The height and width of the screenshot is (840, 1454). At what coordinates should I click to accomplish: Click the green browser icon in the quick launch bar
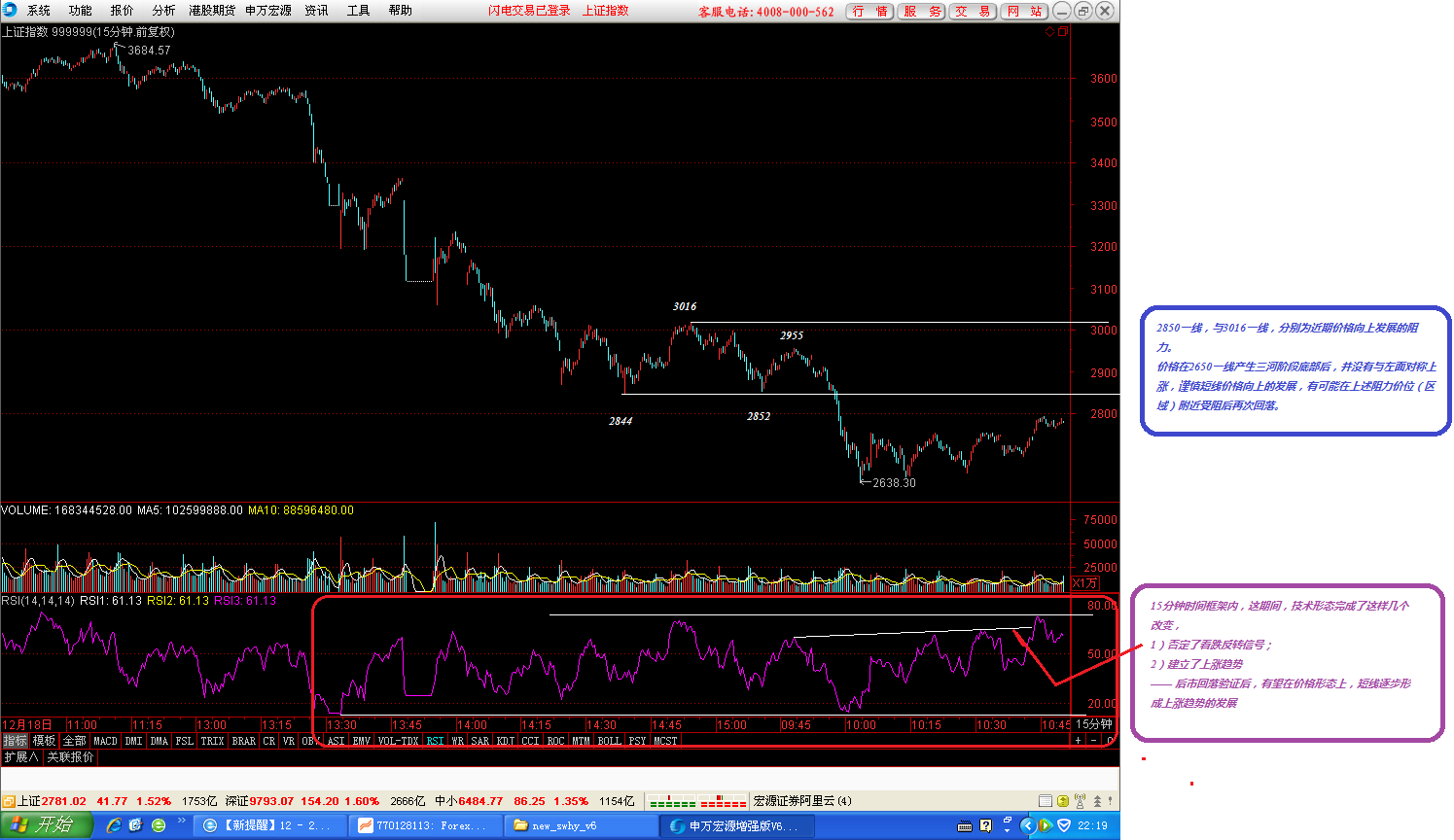click(x=159, y=825)
